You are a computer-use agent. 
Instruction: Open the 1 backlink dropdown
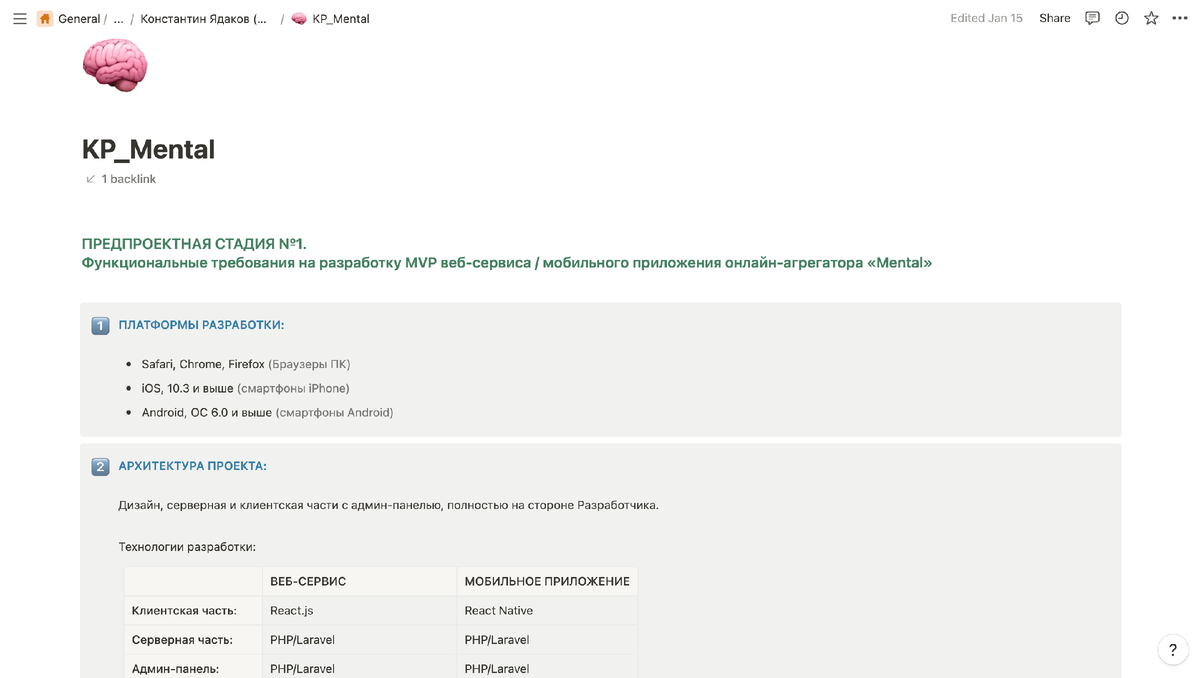[x=121, y=179]
